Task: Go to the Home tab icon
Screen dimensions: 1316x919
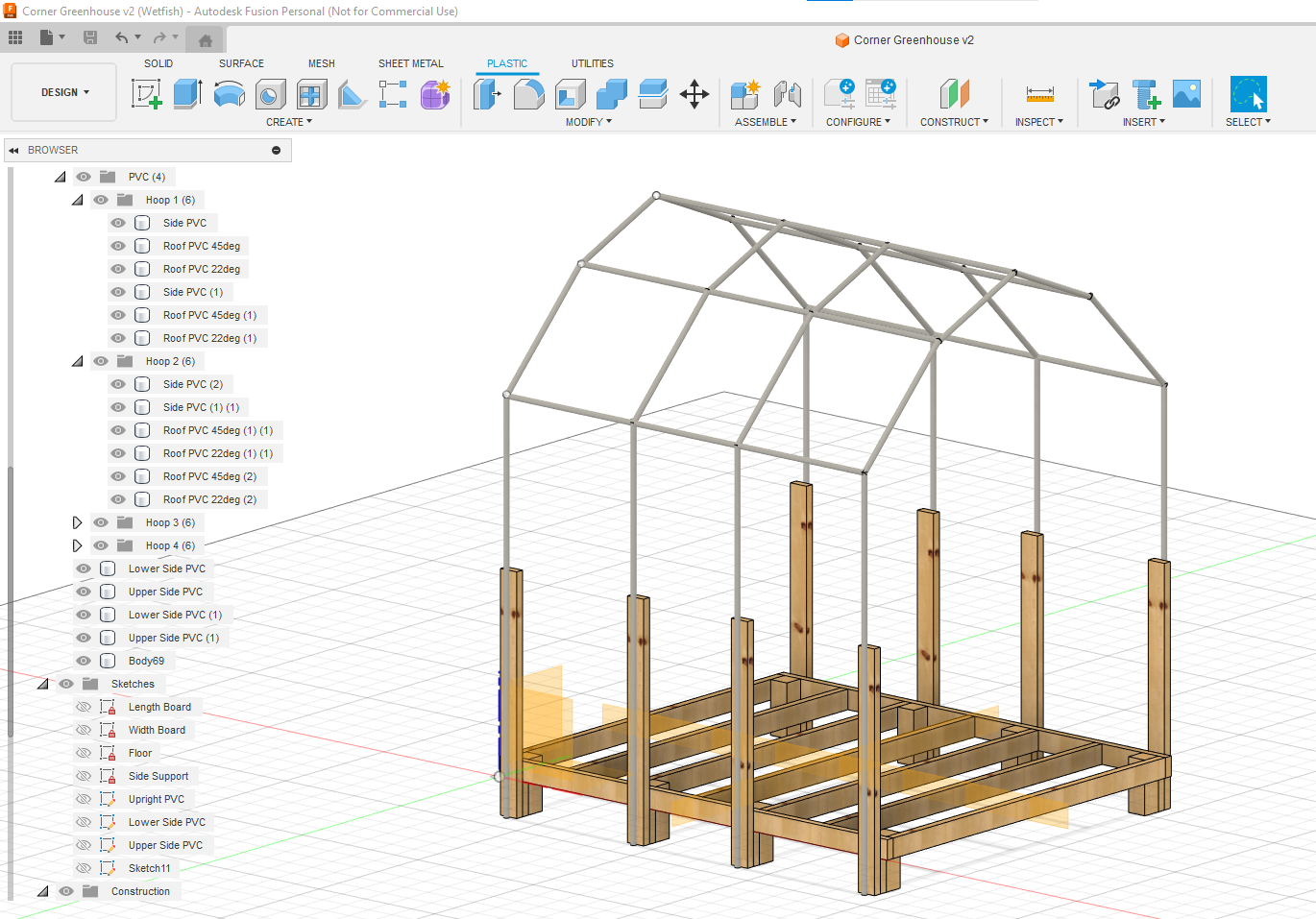Action: pyautogui.click(x=205, y=39)
